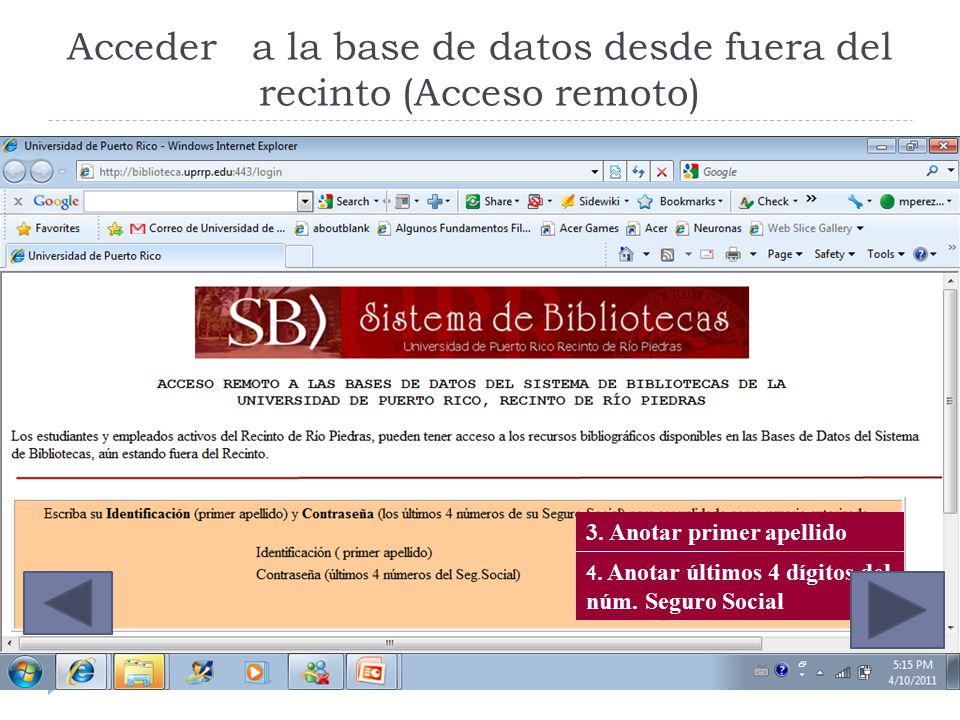The image size is (960, 720).
Task: Click the page's vertical scrollbar thumb
Action: [950, 402]
